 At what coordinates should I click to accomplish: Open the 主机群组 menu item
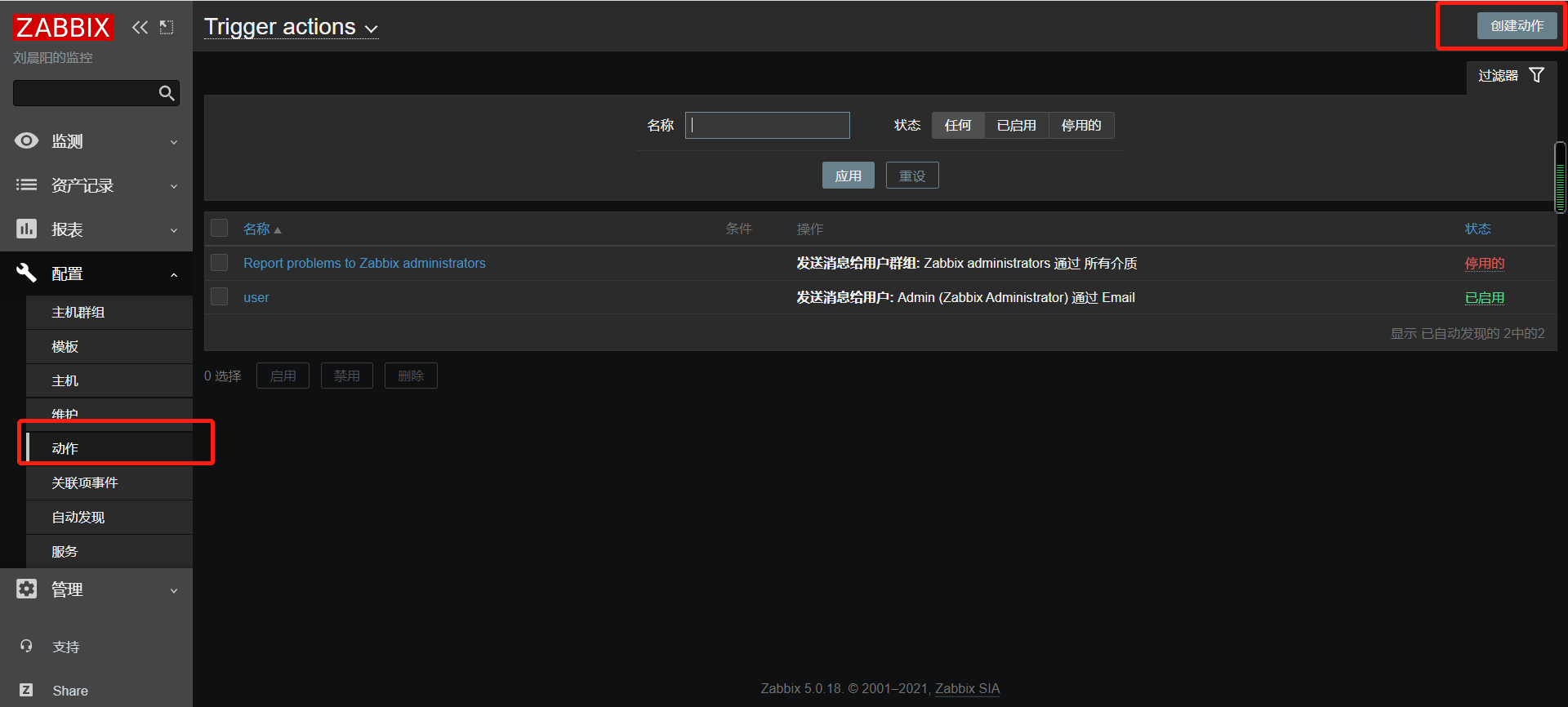[x=109, y=312]
